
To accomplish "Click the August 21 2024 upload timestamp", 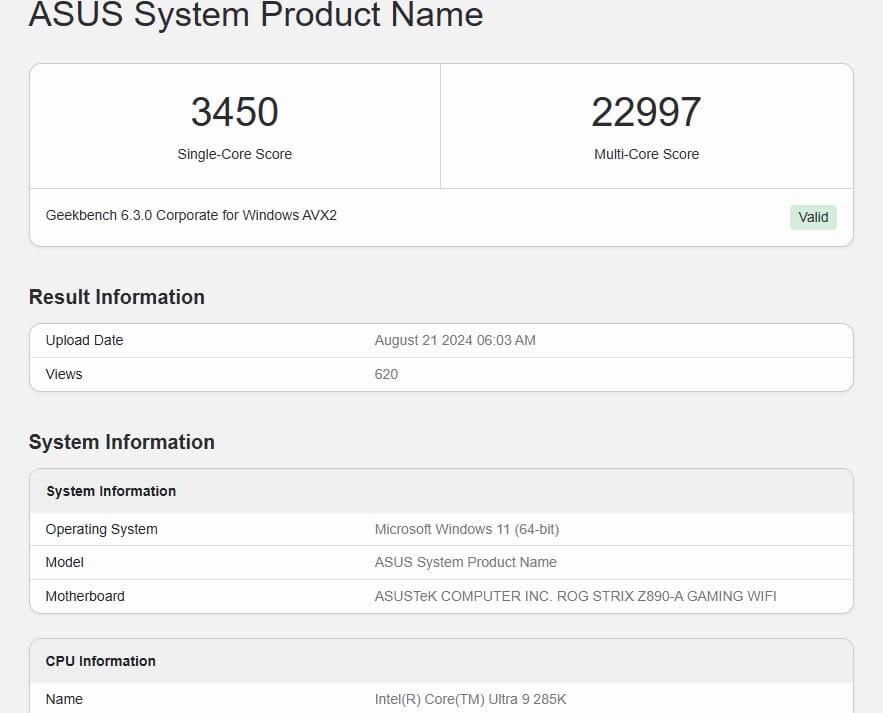I will coord(455,340).
